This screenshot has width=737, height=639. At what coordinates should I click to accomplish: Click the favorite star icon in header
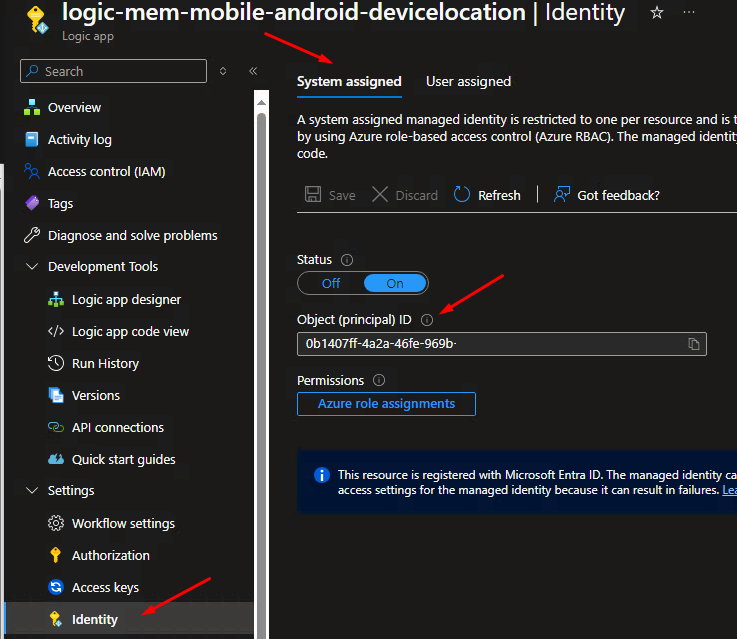(x=657, y=13)
